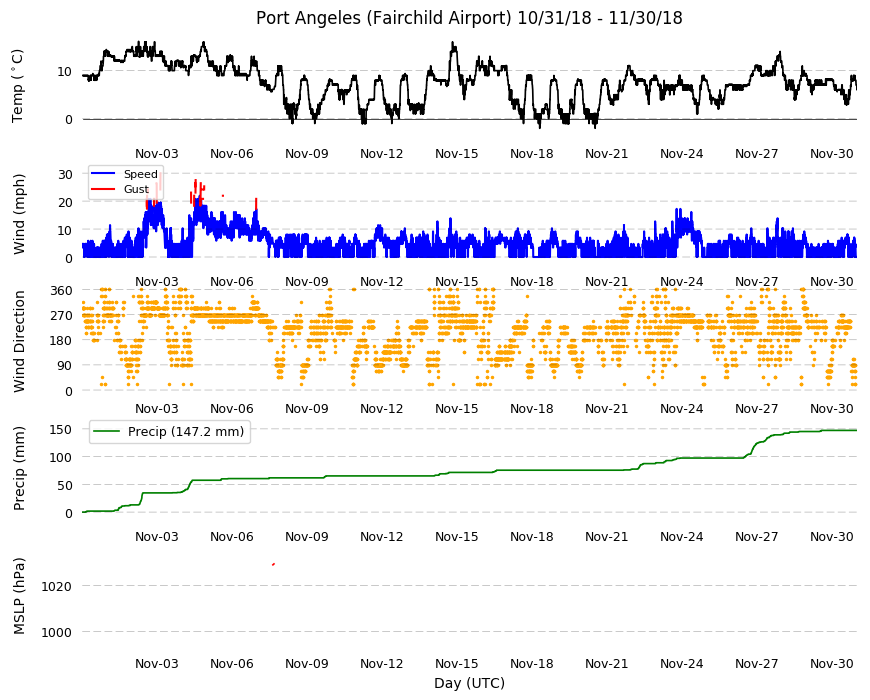Click the small red point in MSLP plot
870x700 pixels.
(273, 564)
